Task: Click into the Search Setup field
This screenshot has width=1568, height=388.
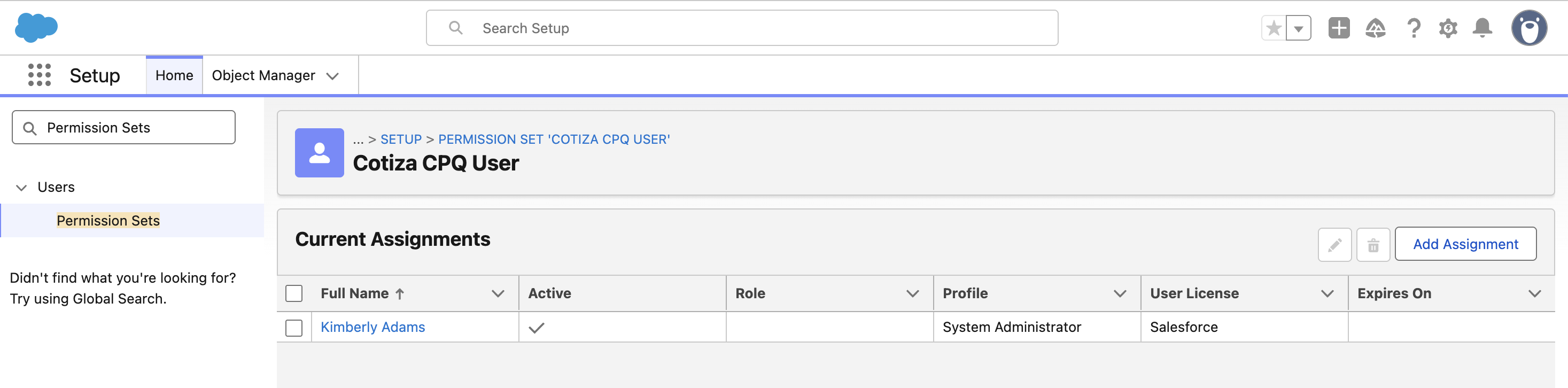Action: tap(741, 28)
